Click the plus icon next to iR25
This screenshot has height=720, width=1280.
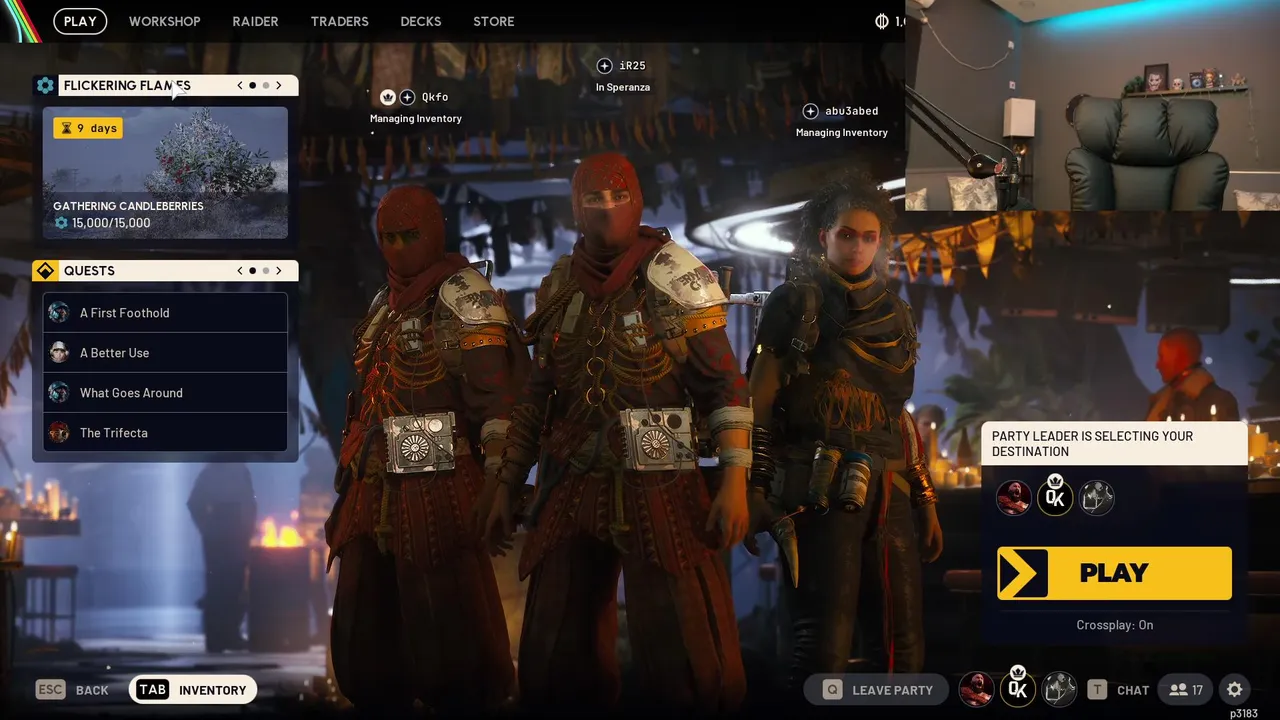pos(604,66)
